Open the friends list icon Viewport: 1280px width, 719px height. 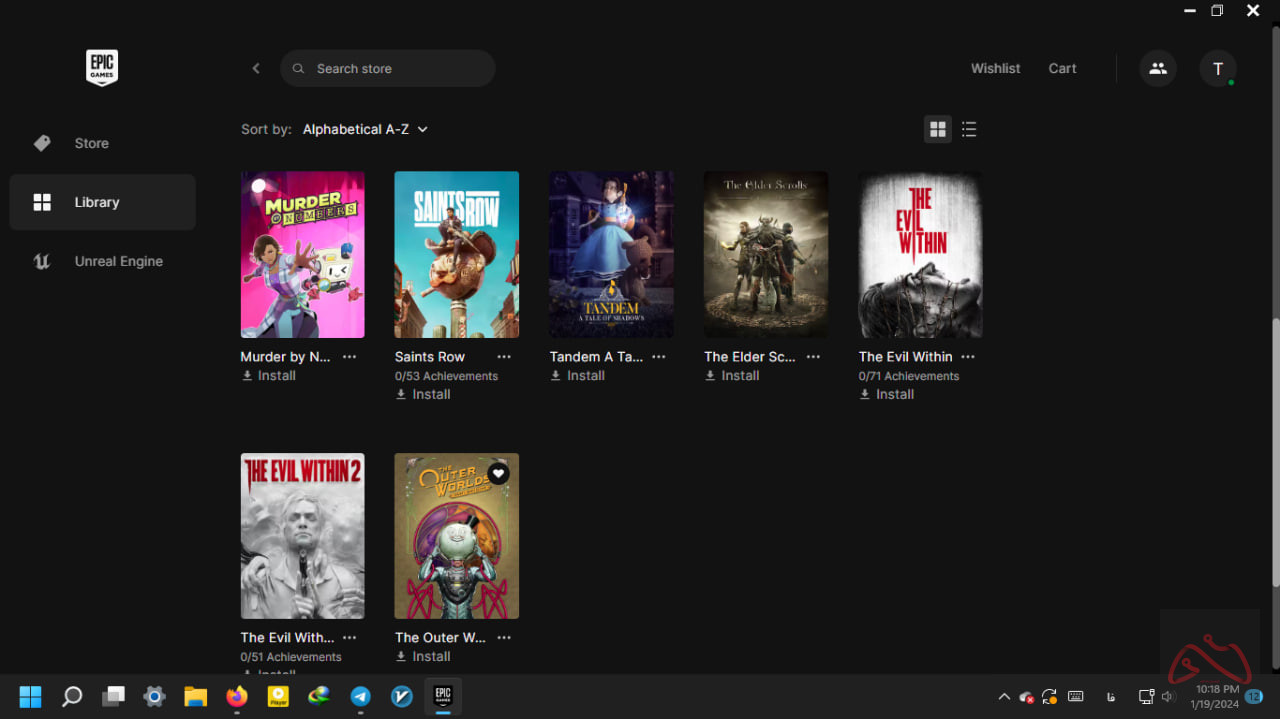tap(1158, 68)
